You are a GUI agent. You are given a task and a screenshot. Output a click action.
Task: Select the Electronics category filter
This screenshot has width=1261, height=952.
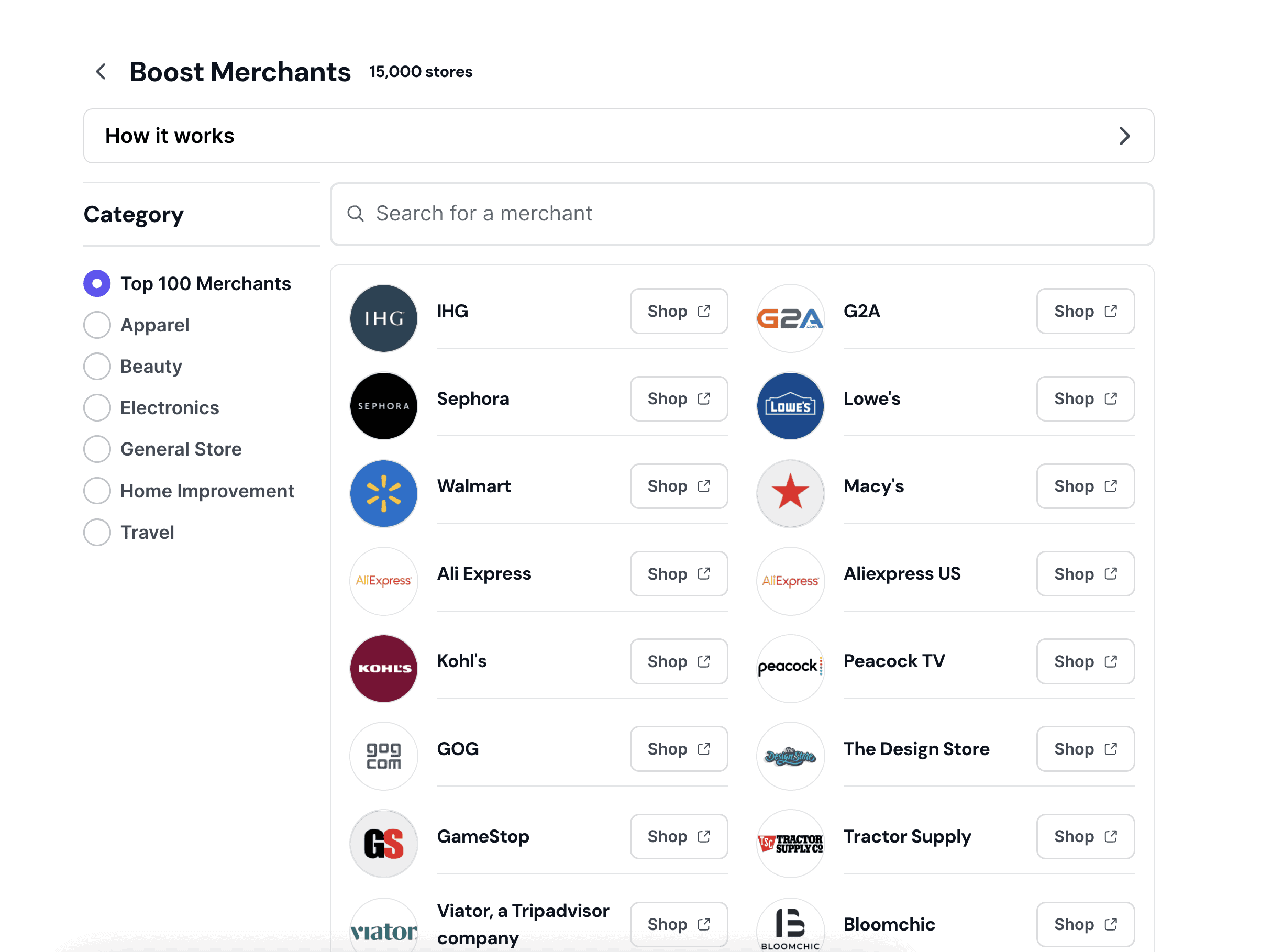coord(97,407)
